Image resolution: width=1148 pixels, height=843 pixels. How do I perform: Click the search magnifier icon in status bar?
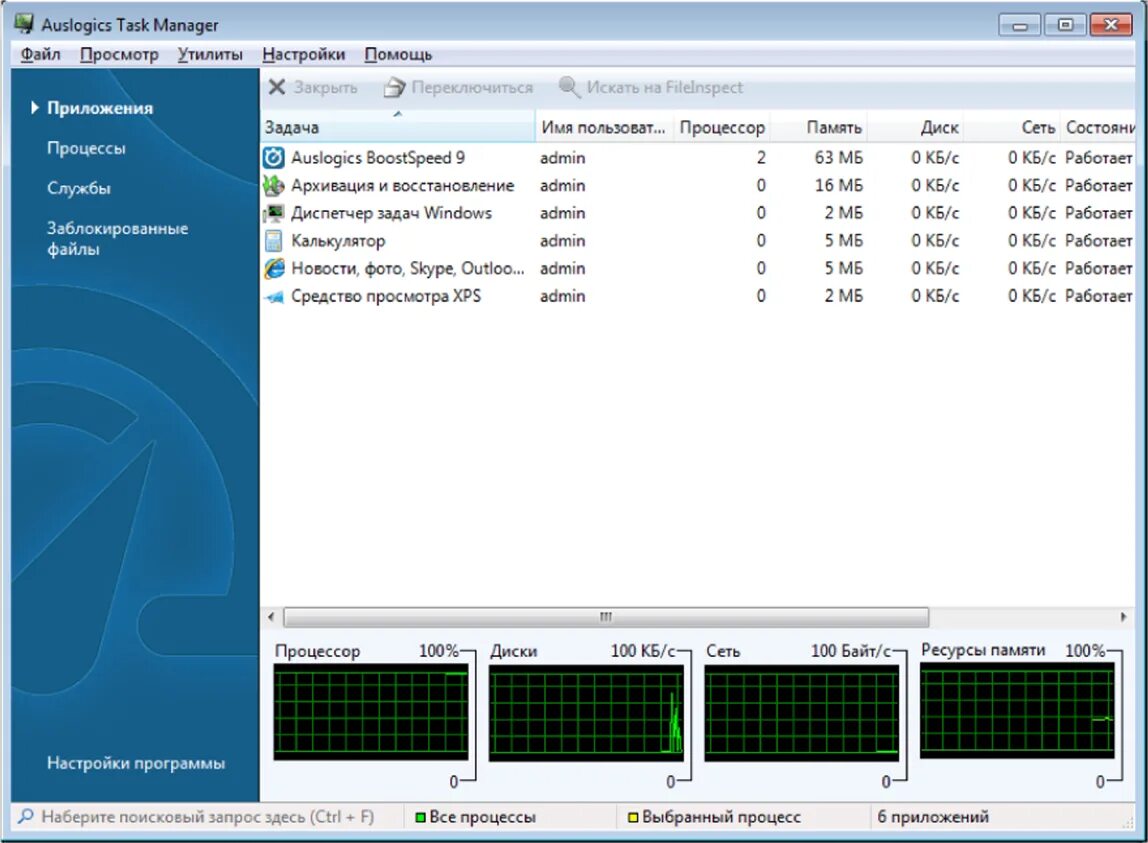pyautogui.click(x=26, y=816)
